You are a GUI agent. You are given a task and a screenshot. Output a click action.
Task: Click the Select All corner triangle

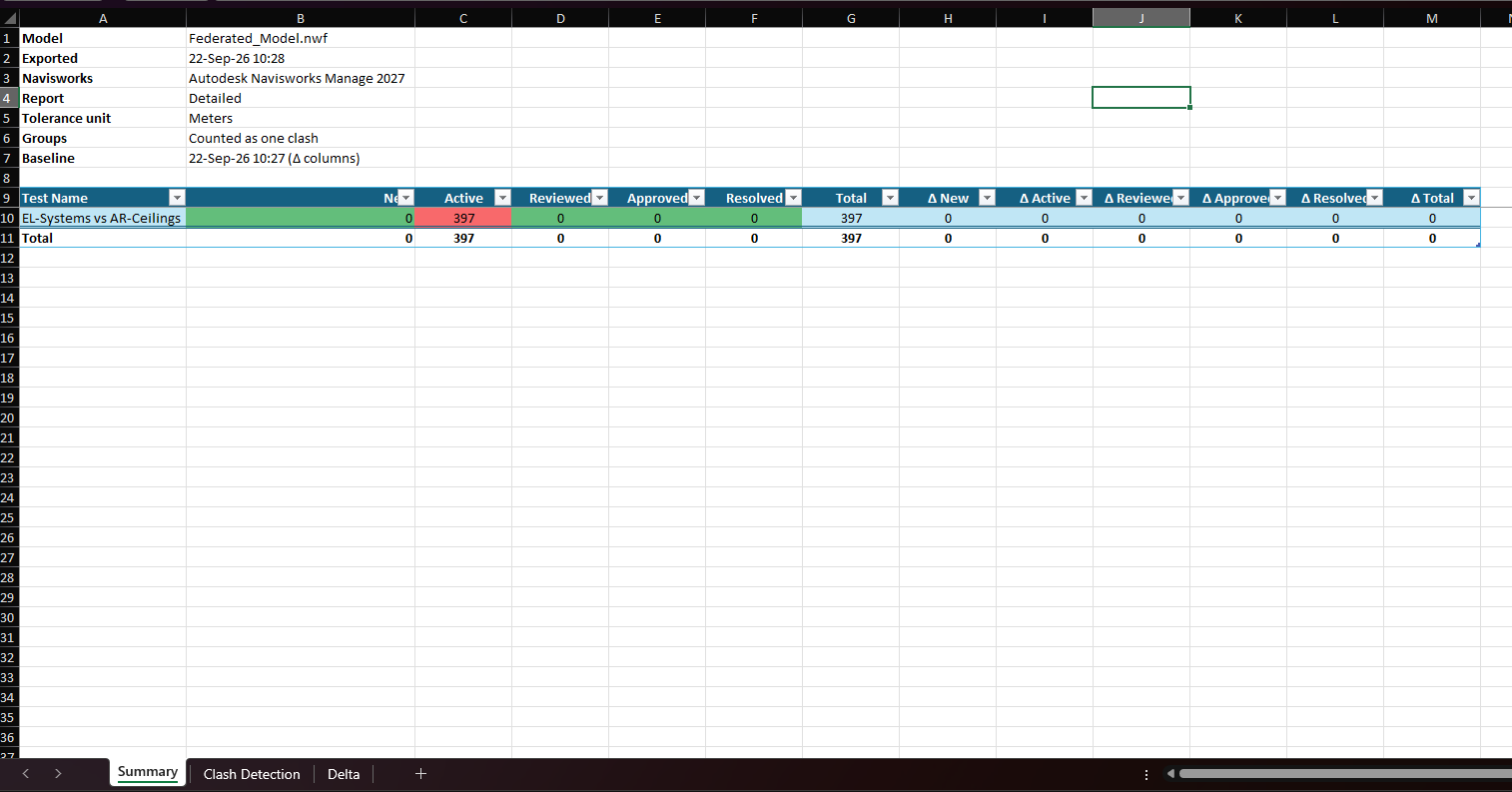(x=10, y=18)
